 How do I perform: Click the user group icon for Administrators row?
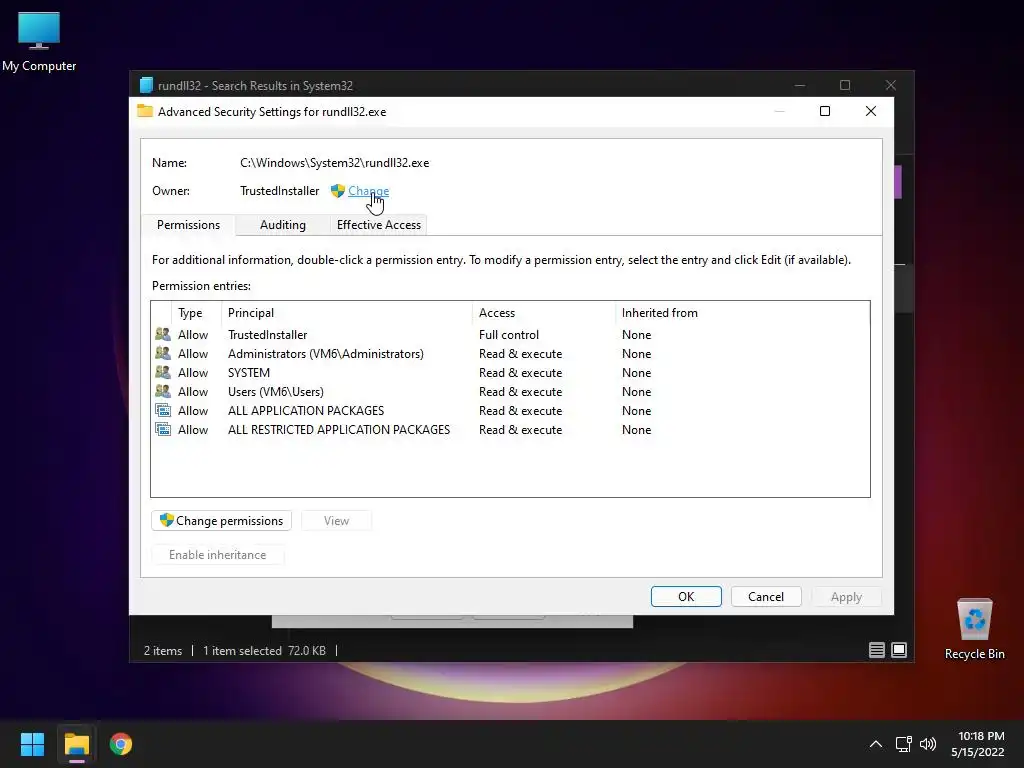point(163,353)
